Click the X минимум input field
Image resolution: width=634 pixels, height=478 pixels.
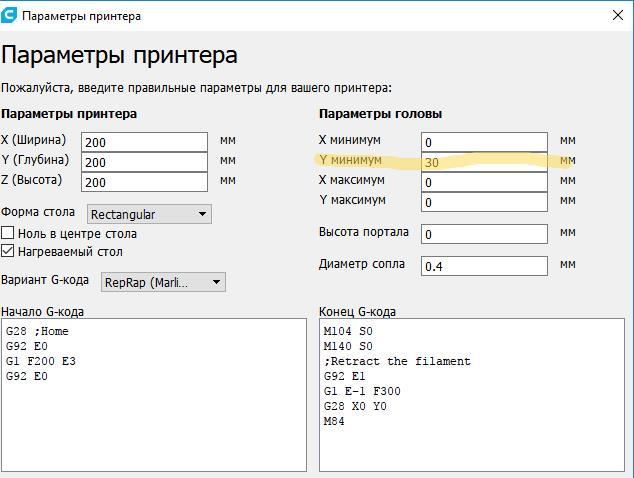pos(484,142)
